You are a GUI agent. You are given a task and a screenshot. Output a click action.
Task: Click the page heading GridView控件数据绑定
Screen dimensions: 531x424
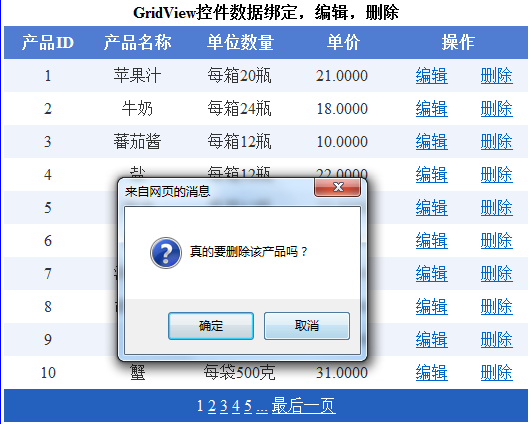pos(216,13)
